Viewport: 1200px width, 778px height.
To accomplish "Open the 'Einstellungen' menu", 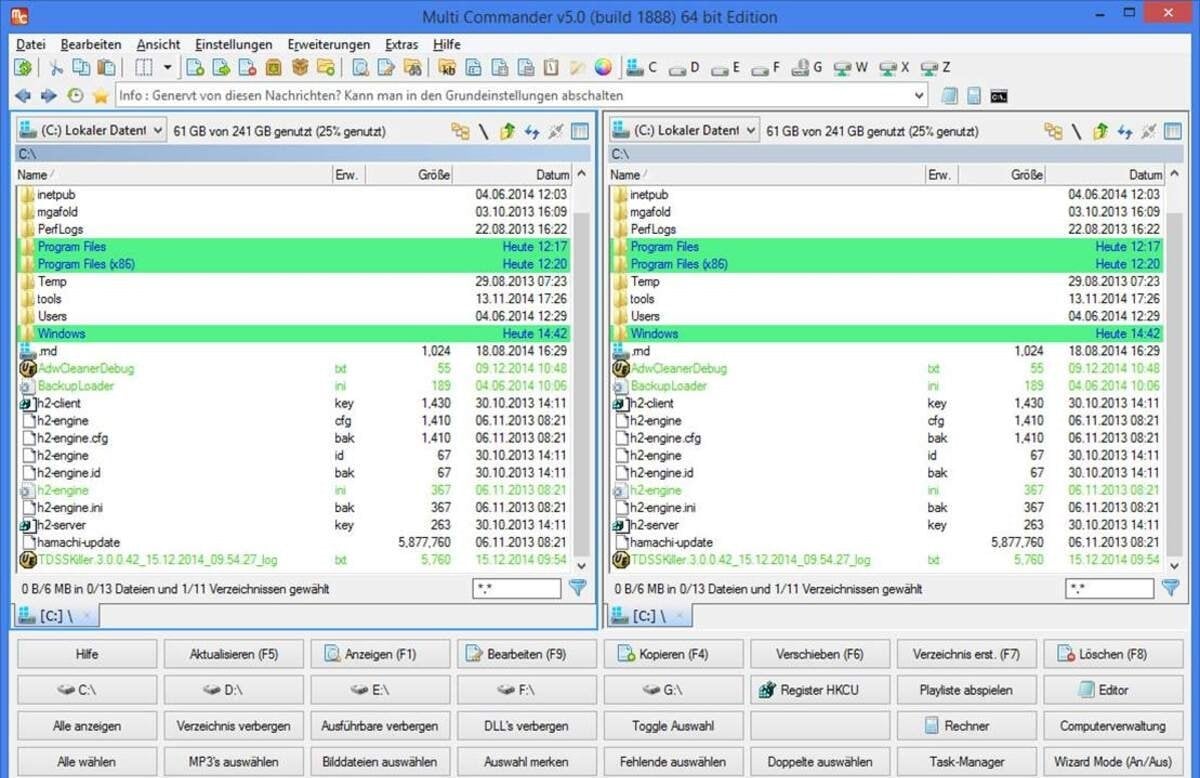I will tap(234, 44).
